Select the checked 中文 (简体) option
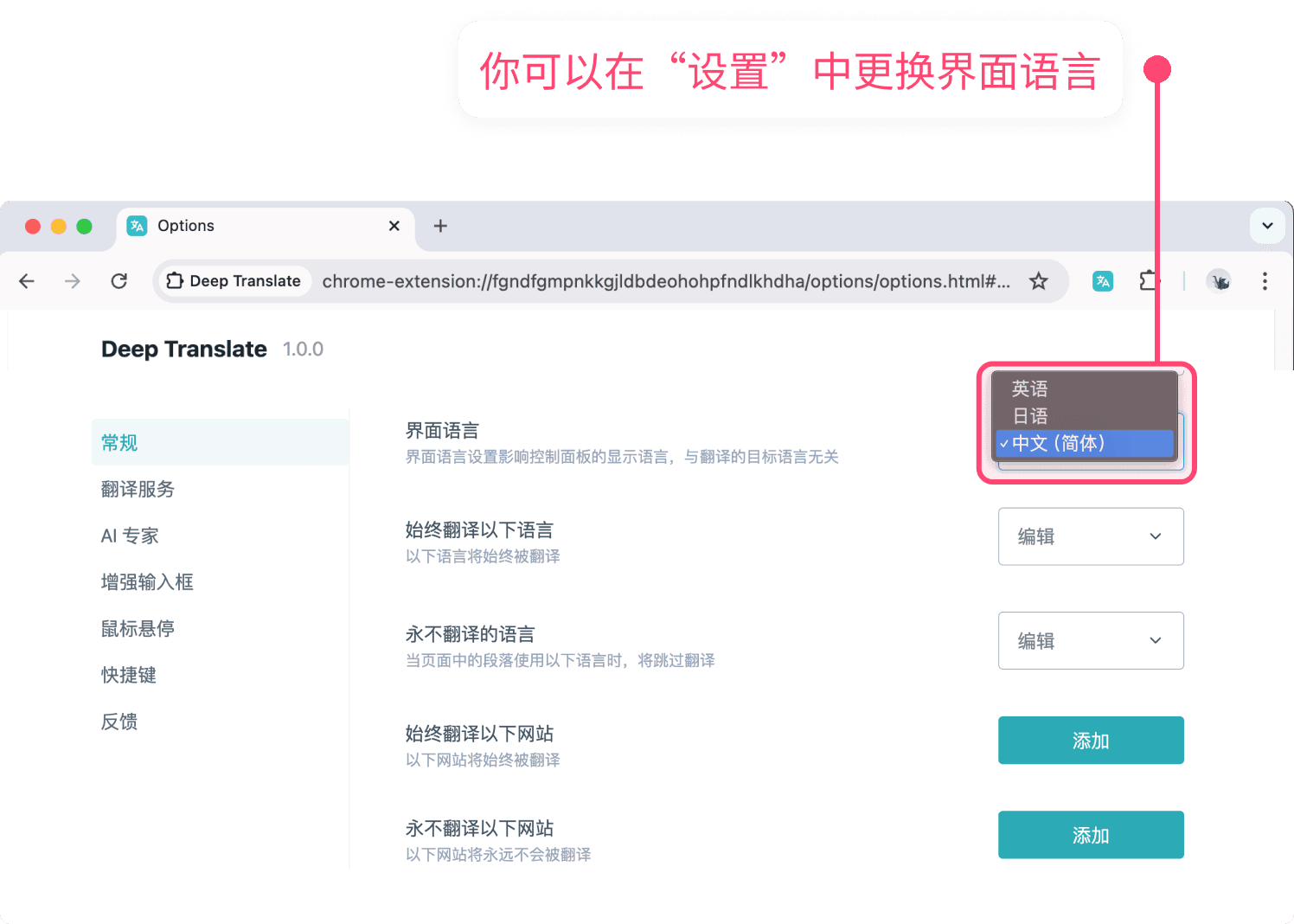 pyautogui.click(x=1059, y=444)
